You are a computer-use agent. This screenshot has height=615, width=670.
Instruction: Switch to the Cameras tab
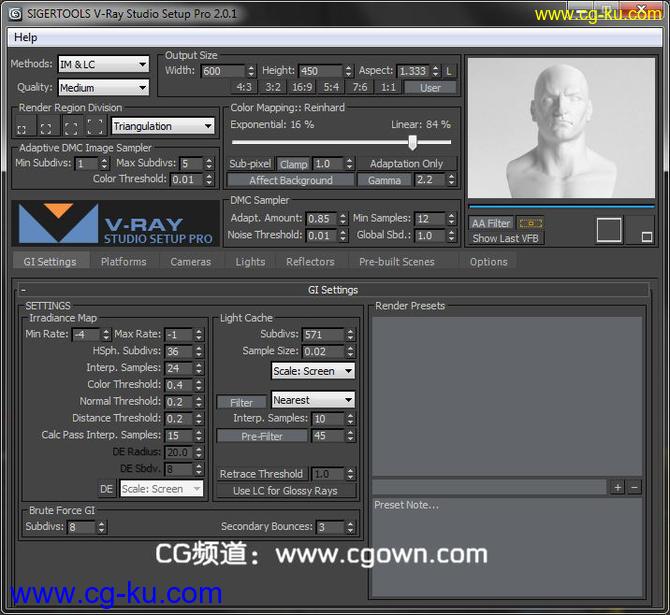pos(191,262)
